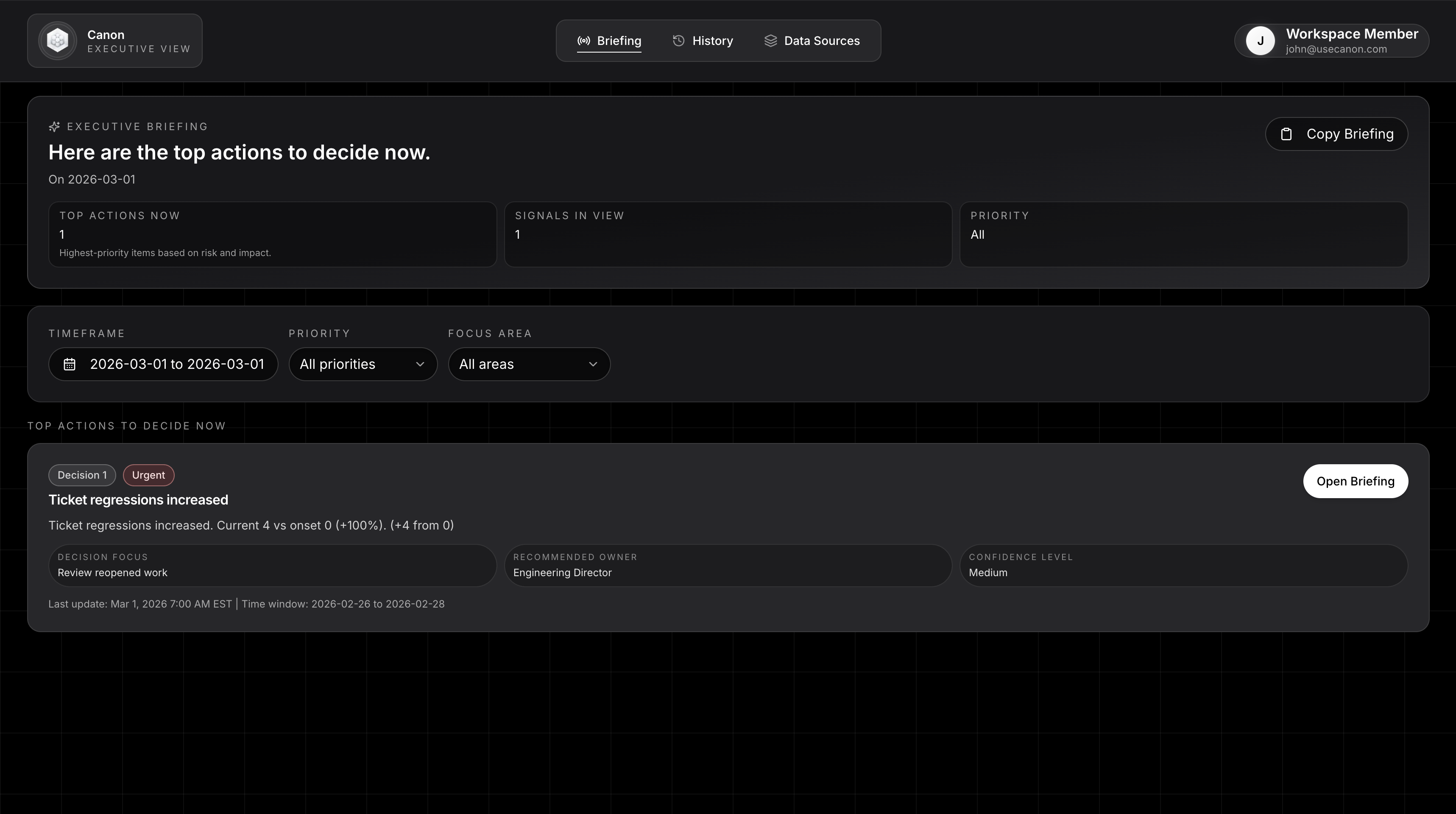
Task: Click the chevron in the priority selector
Action: pos(420,364)
